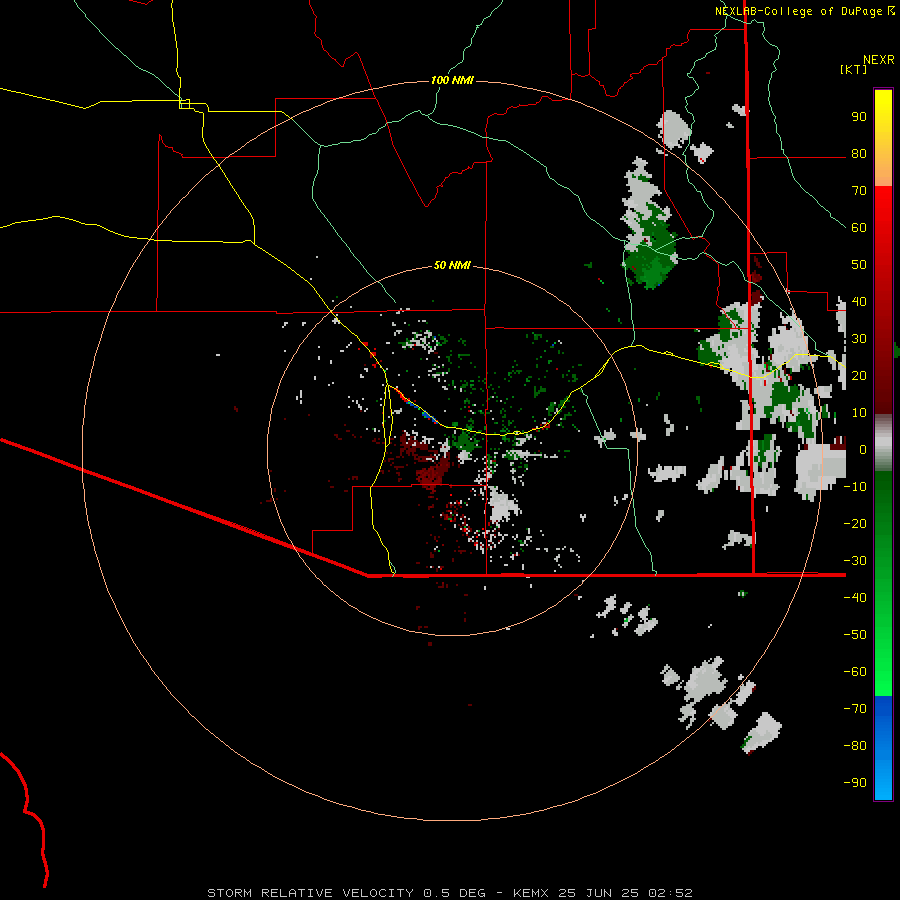Screen dimensions: 900x900
Task: Click the 40 value on the velocity scale
Action: [859, 301]
